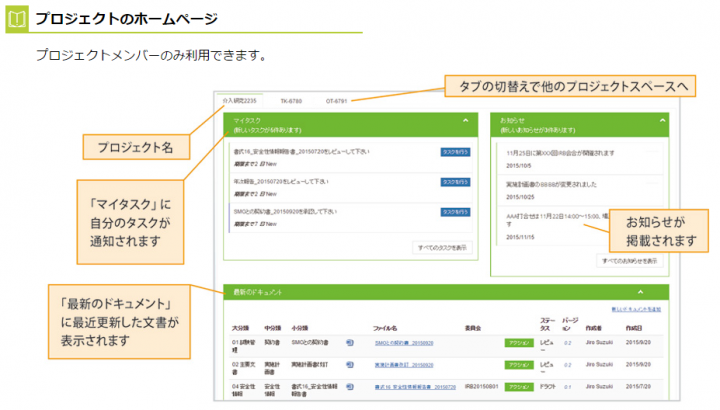Image resolution: width=720 pixels, height=410 pixels.
Task: Switch to the OT-6791 project tab
Action: pyautogui.click(x=336, y=101)
